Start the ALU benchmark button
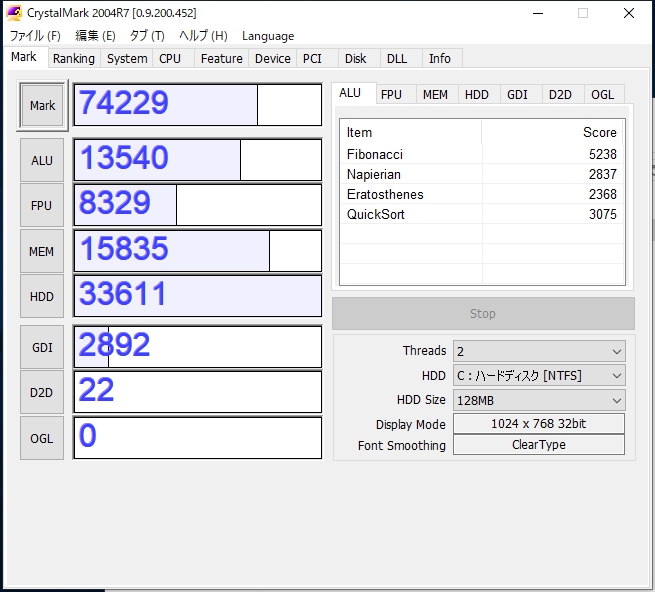The width and height of the screenshot is (655, 592). coord(42,160)
